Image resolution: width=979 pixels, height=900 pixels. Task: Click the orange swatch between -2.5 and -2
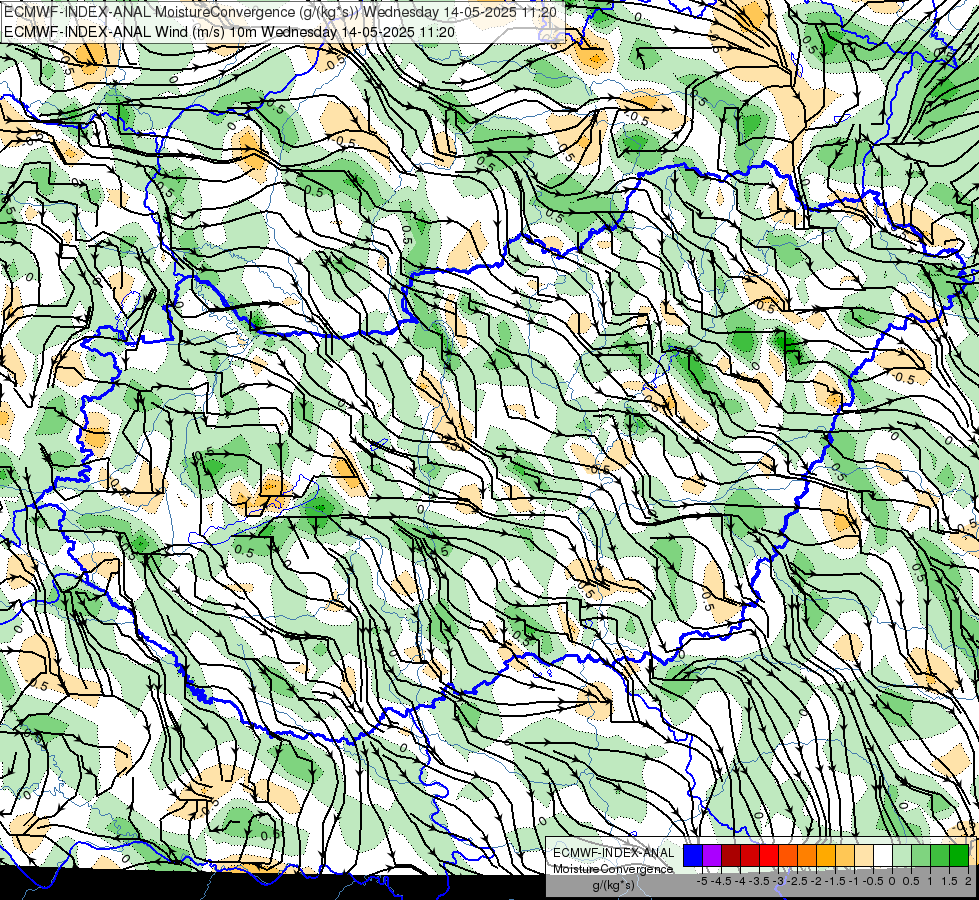click(x=807, y=856)
